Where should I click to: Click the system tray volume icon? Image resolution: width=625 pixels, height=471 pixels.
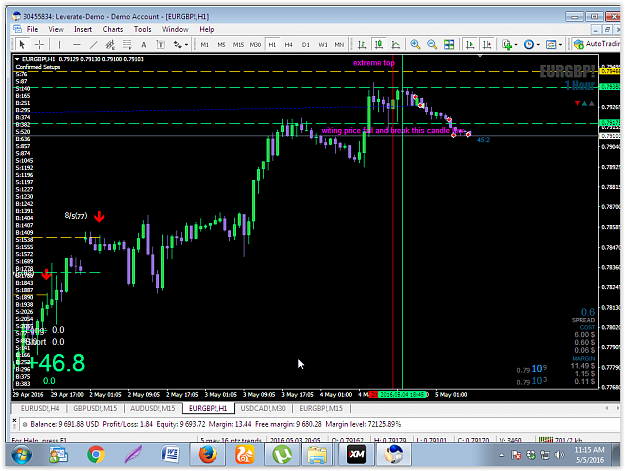point(560,455)
